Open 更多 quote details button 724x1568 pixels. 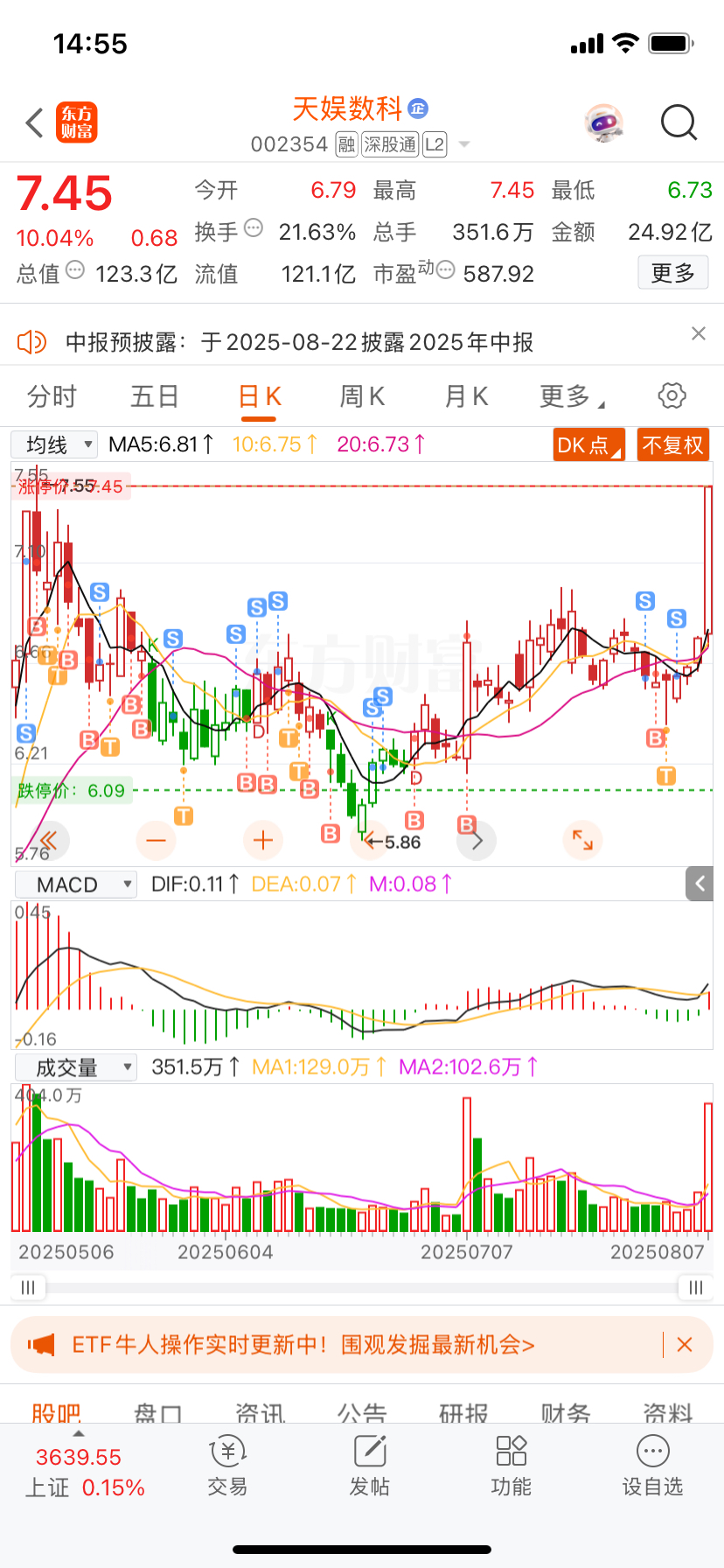click(672, 273)
